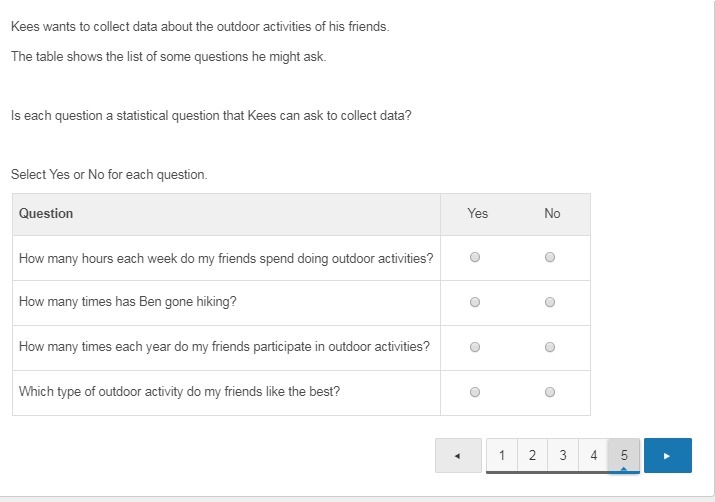Click the Question column header
The width and height of the screenshot is (715, 502).
click(x=46, y=213)
